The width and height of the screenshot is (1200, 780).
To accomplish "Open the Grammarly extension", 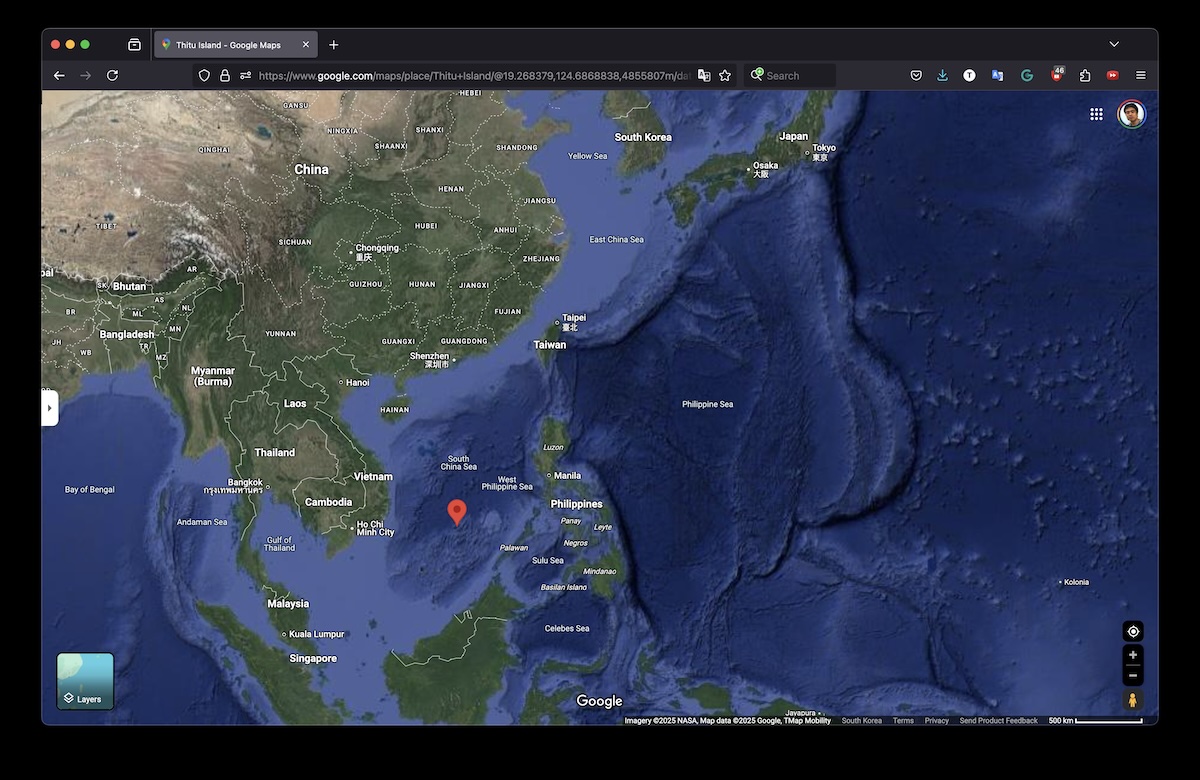I will point(1026,75).
